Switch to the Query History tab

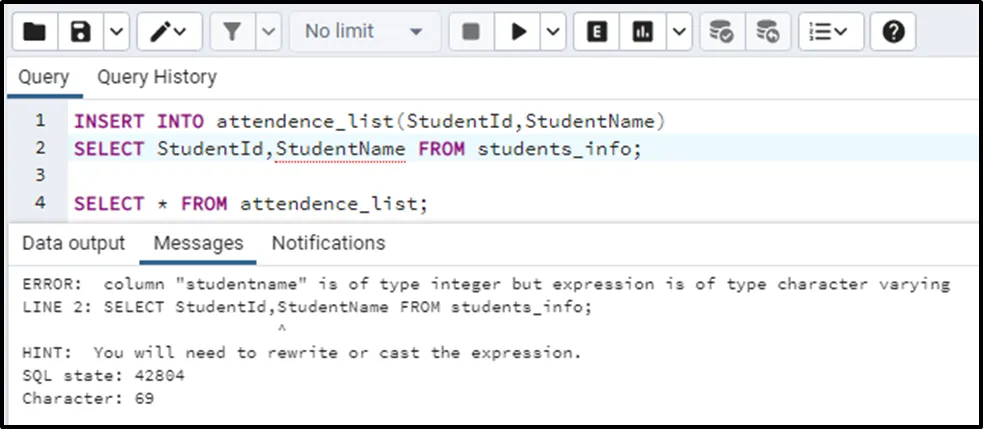[x=156, y=77]
